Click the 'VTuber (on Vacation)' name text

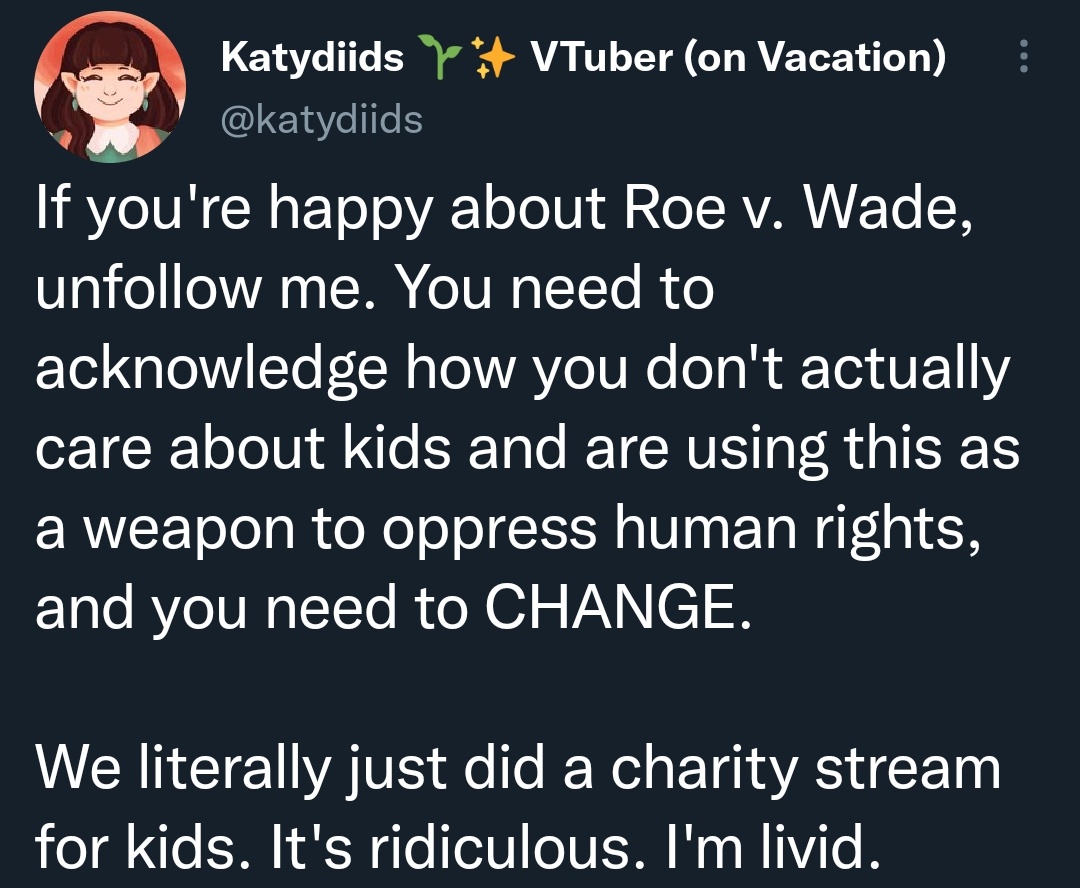pyautogui.click(x=738, y=57)
